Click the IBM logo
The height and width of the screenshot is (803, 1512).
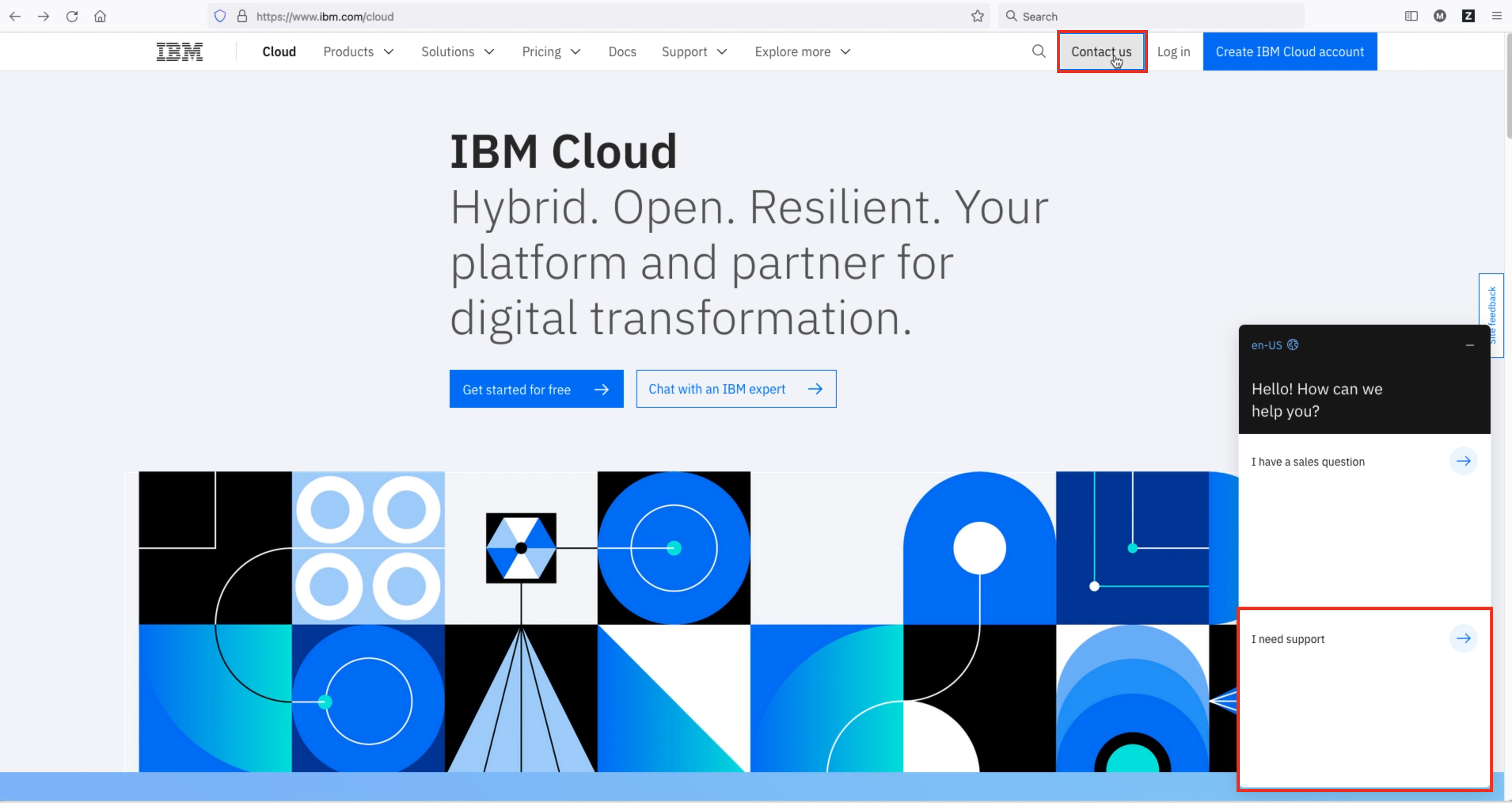pyautogui.click(x=180, y=51)
